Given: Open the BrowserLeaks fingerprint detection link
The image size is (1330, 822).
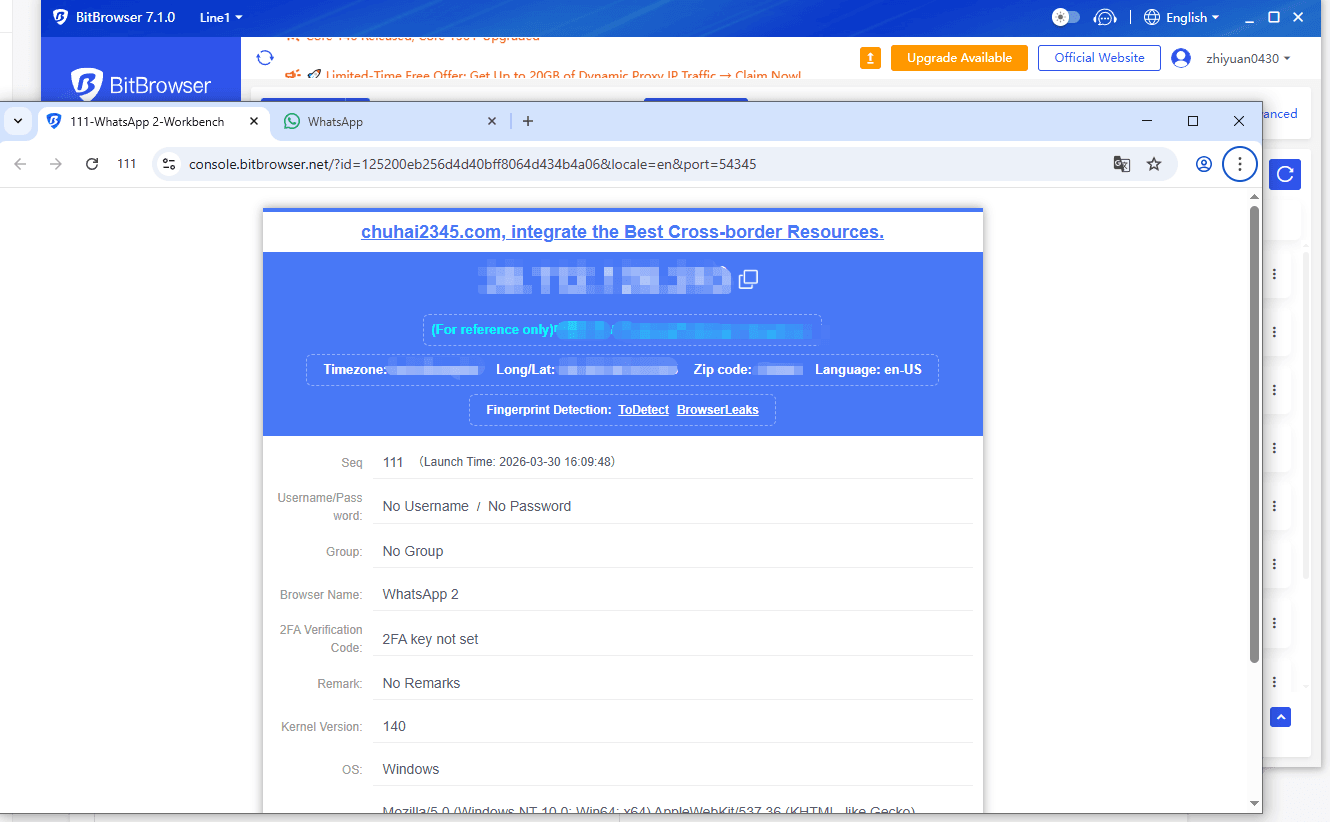Looking at the screenshot, I should (x=717, y=410).
